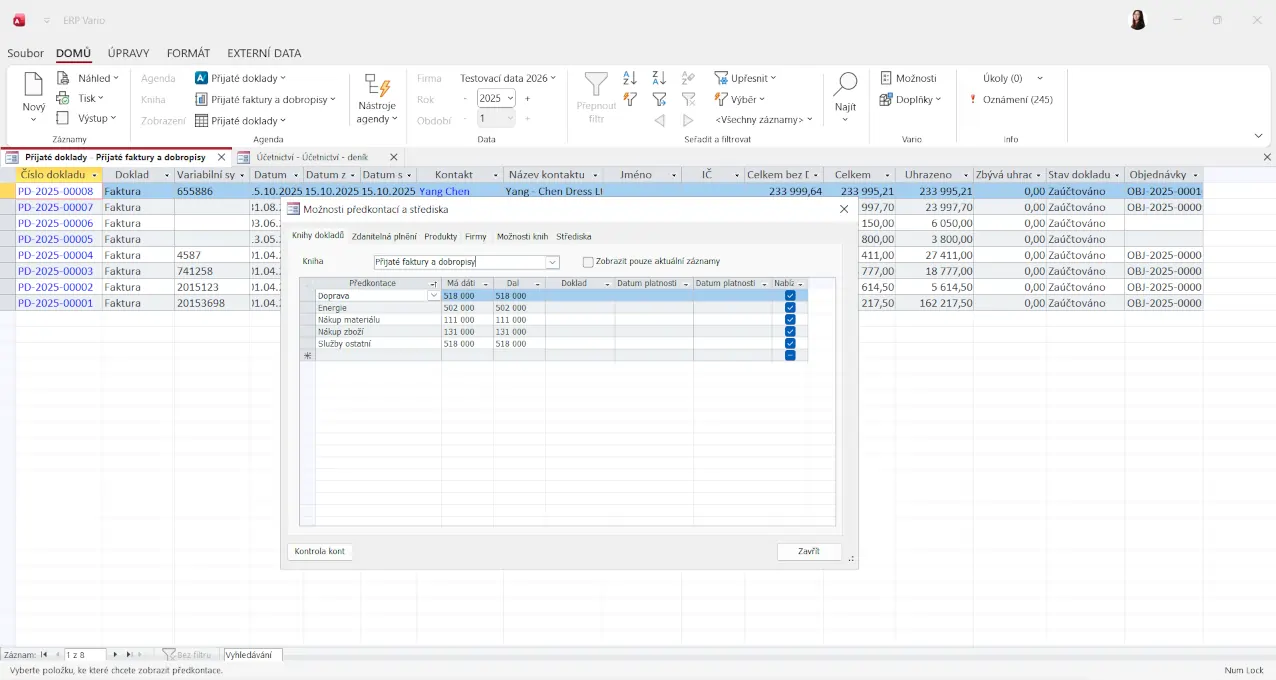This screenshot has width=1276, height=680.
Task: Toggle Nabízet checkbox for Služby ostatní
Action: pos(790,344)
